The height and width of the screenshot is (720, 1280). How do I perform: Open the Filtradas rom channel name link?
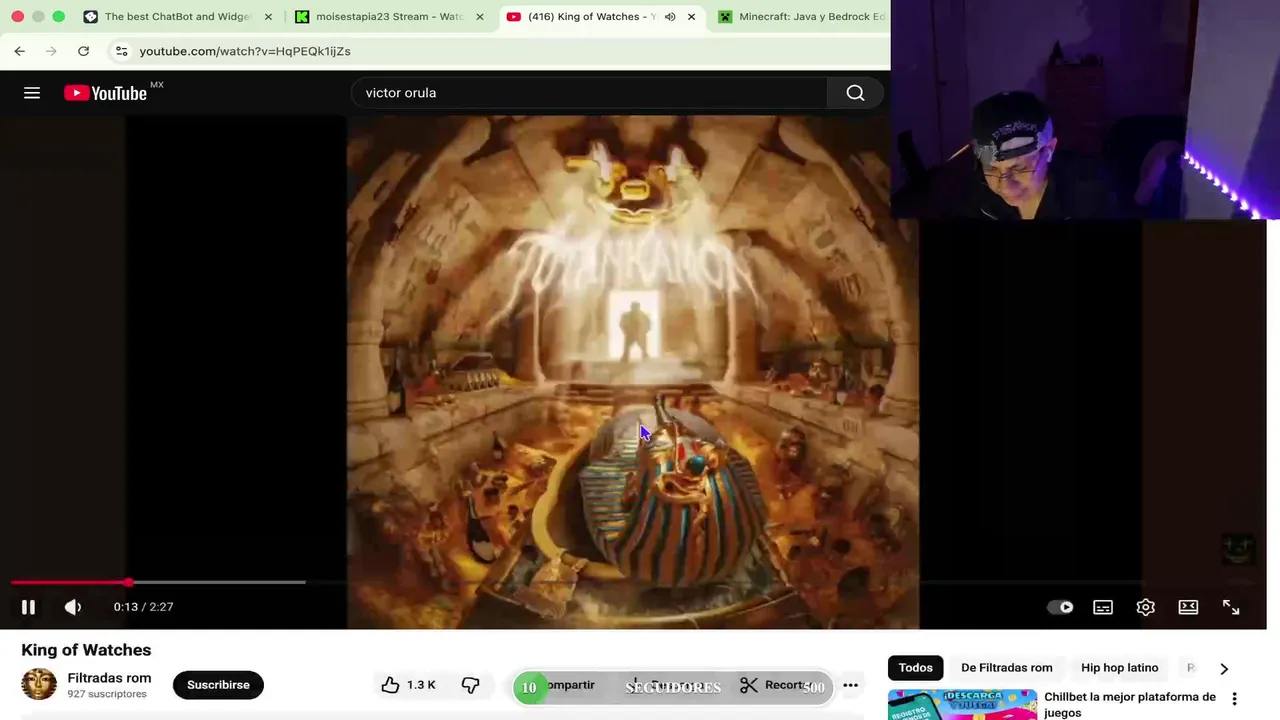point(109,678)
